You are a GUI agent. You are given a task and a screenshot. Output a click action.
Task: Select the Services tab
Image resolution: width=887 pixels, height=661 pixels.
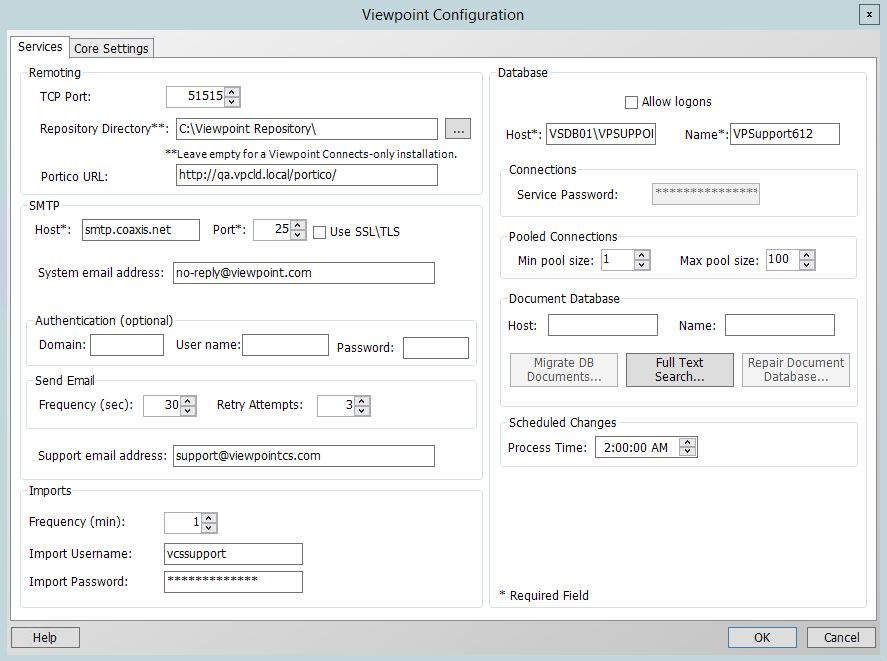[40, 46]
